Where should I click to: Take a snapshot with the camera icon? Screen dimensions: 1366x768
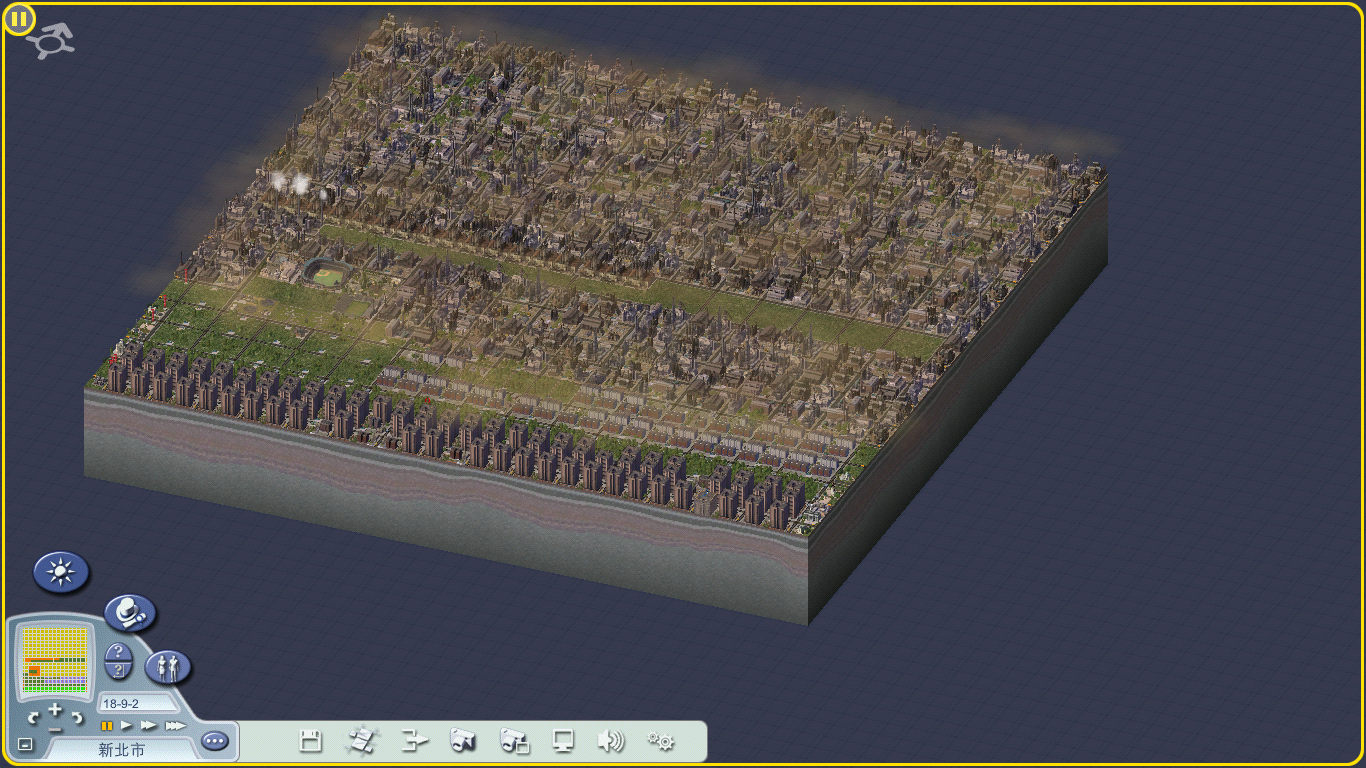pos(462,741)
